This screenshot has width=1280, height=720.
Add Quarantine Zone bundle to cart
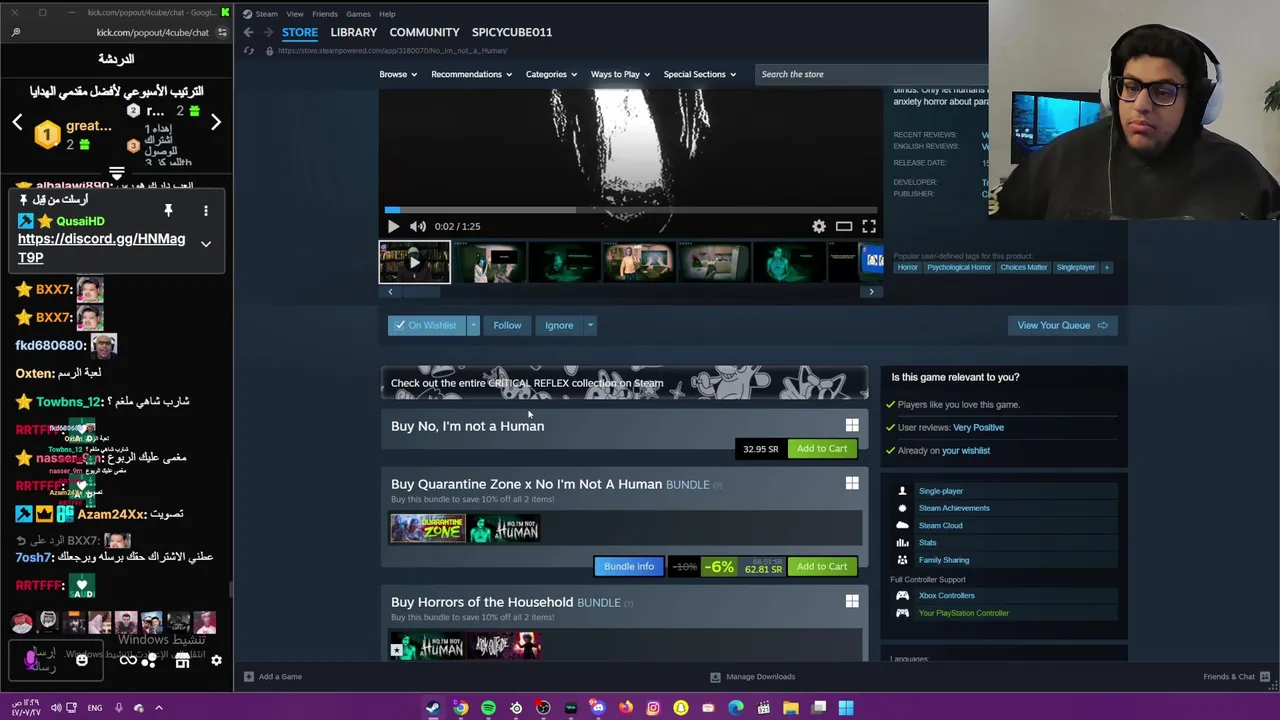(x=822, y=567)
